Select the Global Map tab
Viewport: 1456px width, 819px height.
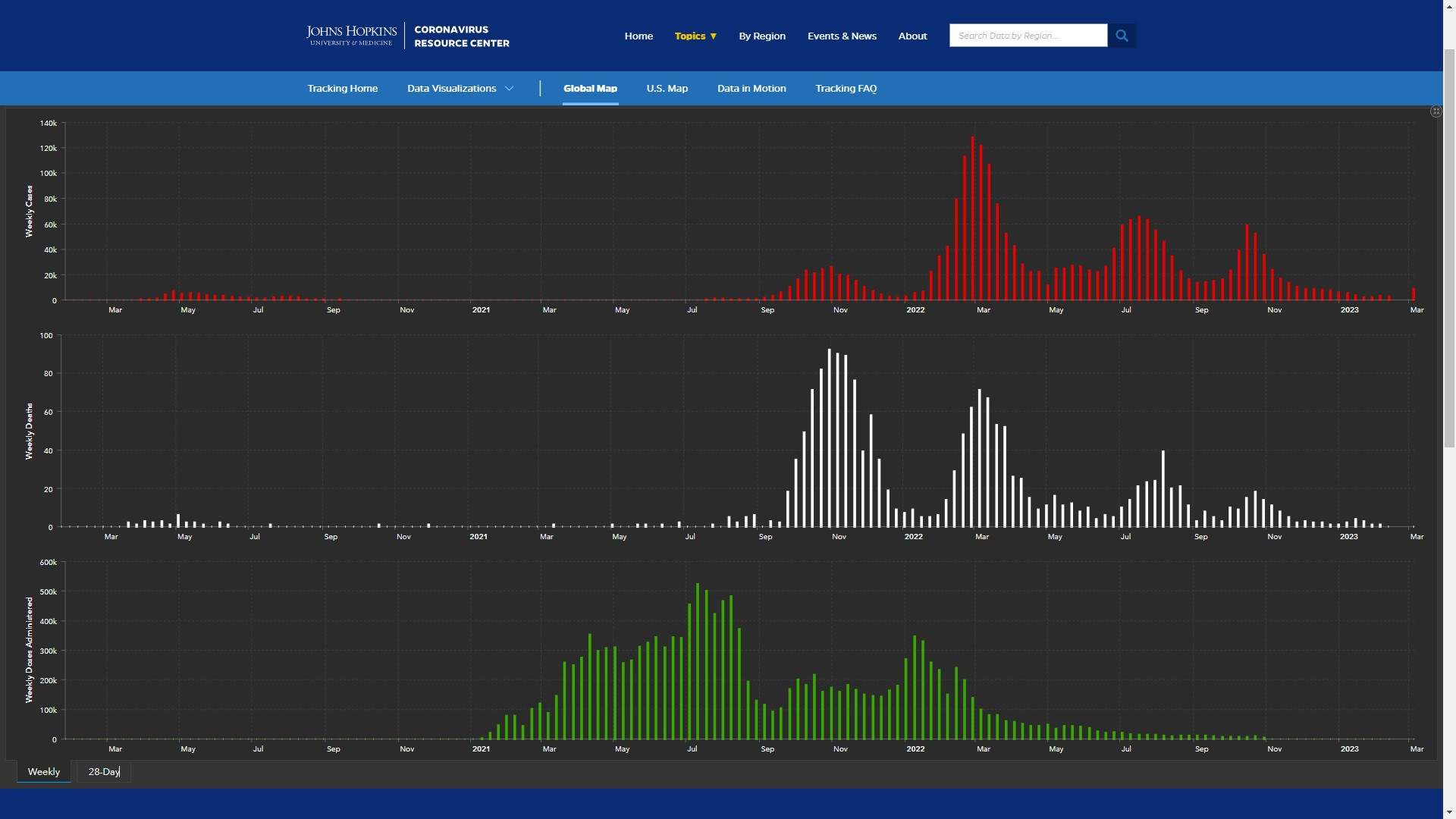(590, 89)
